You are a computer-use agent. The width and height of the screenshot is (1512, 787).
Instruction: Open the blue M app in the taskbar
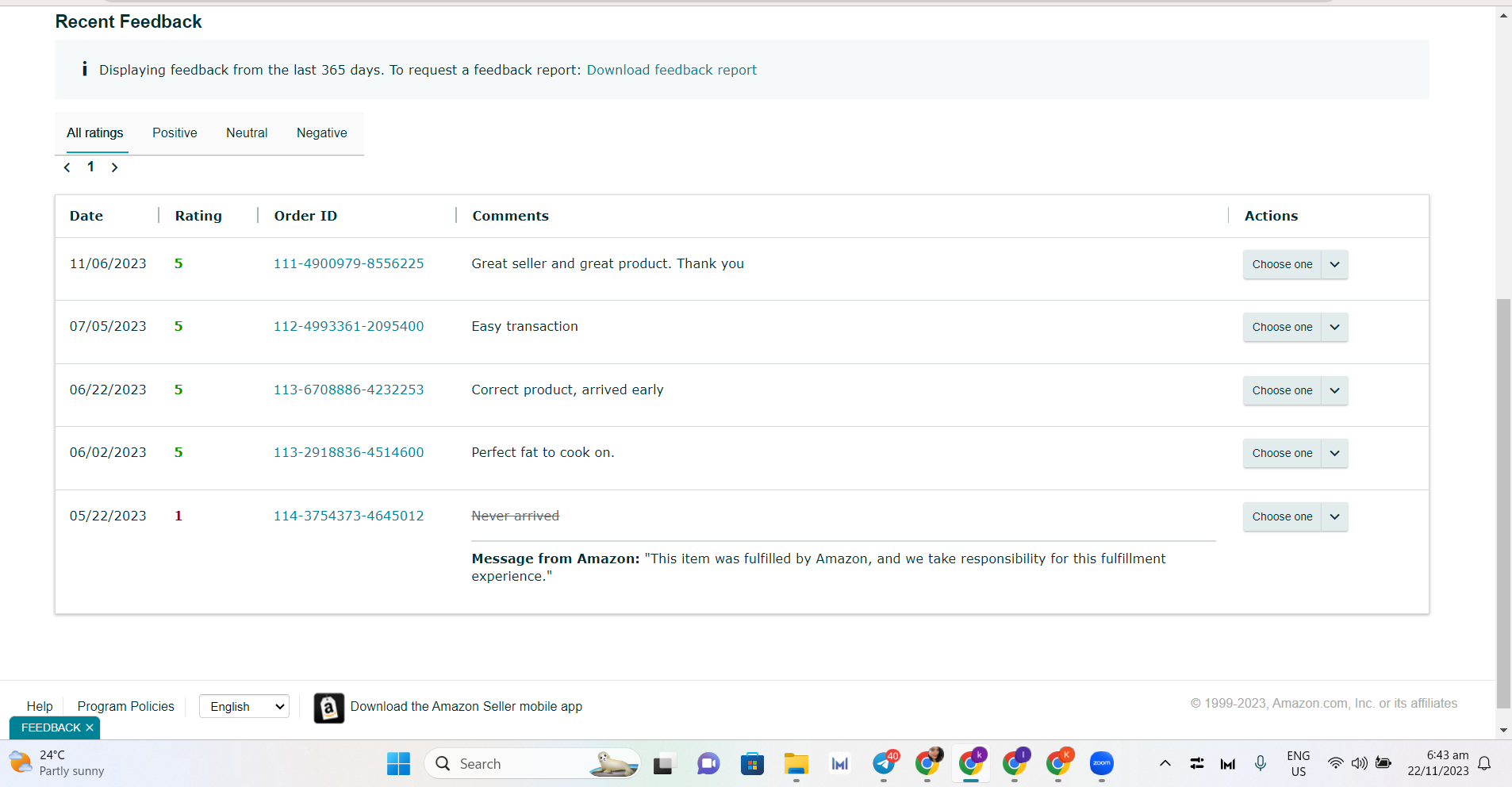click(x=839, y=764)
